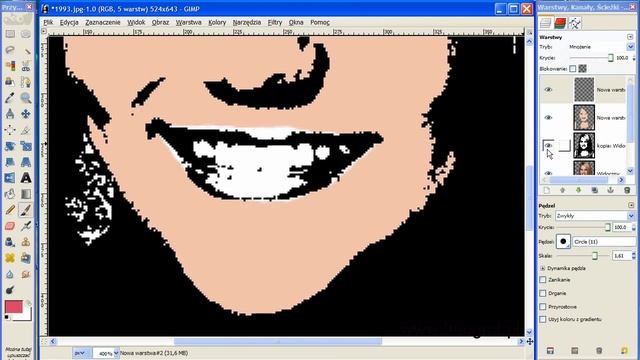This screenshot has height=360, width=640.
Task: Open the Edycja menu
Action: tap(69, 22)
